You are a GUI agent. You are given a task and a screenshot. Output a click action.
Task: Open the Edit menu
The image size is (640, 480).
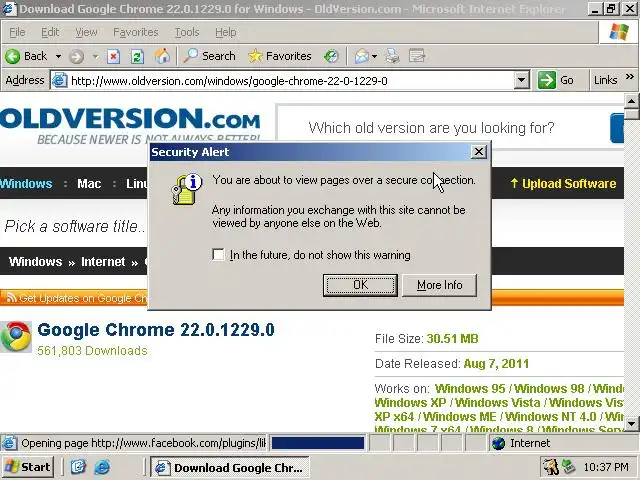click(x=50, y=32)
